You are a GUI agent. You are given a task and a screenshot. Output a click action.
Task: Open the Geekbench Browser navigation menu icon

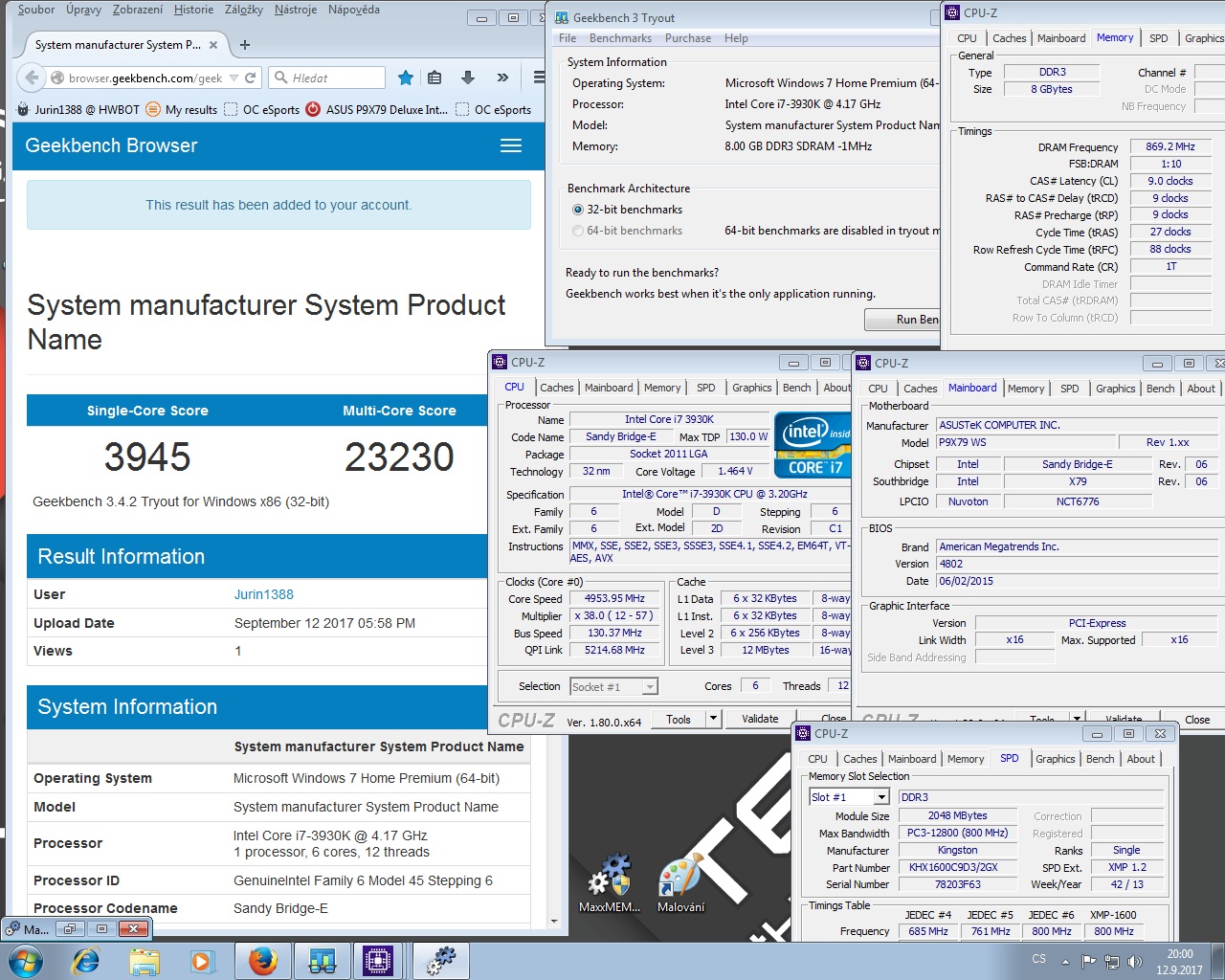511,145
